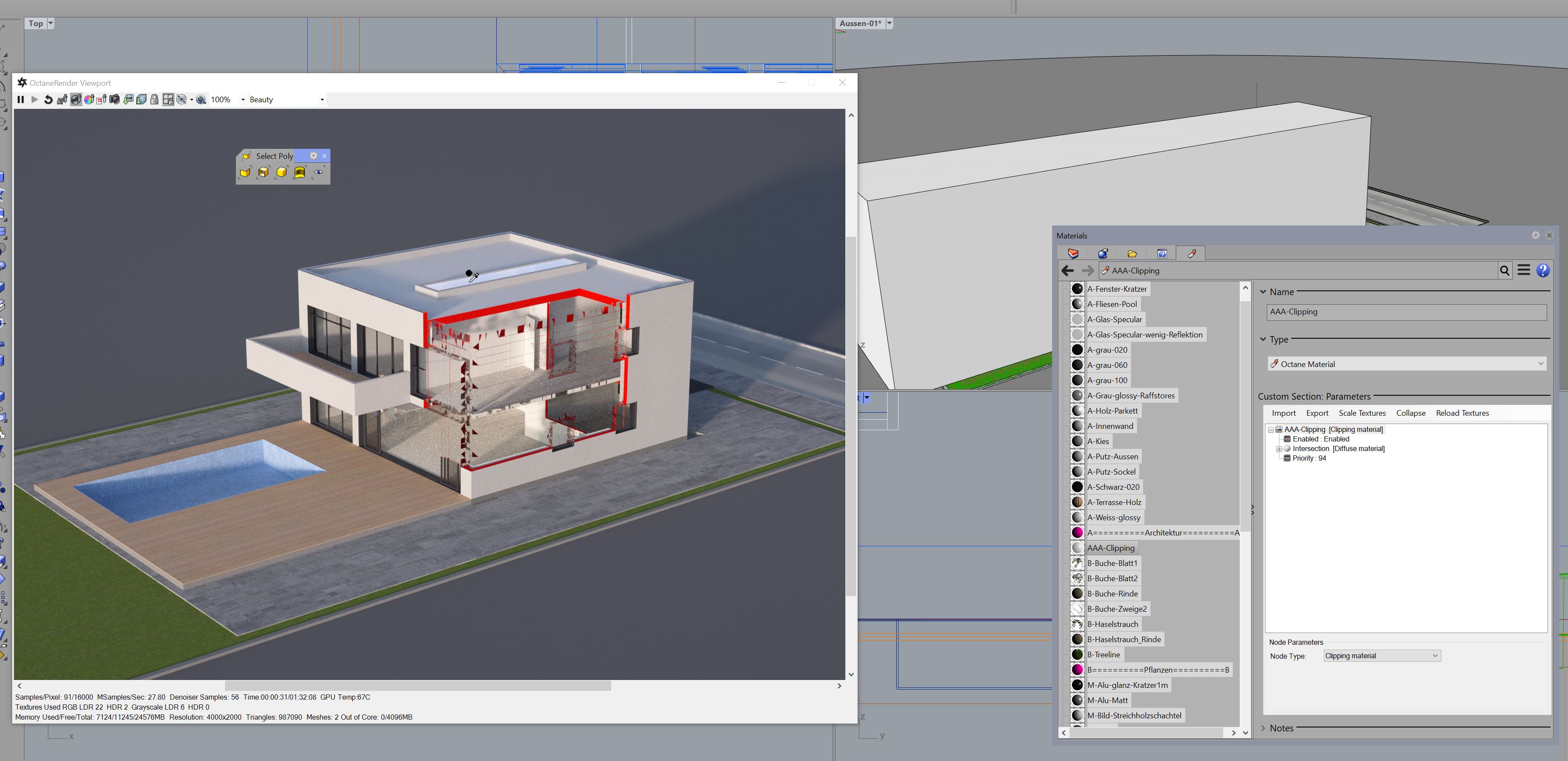Switch to the Layers tab in the Materials panel
The width and height of the screenshot is (1568, 761).
[1073, 254]
